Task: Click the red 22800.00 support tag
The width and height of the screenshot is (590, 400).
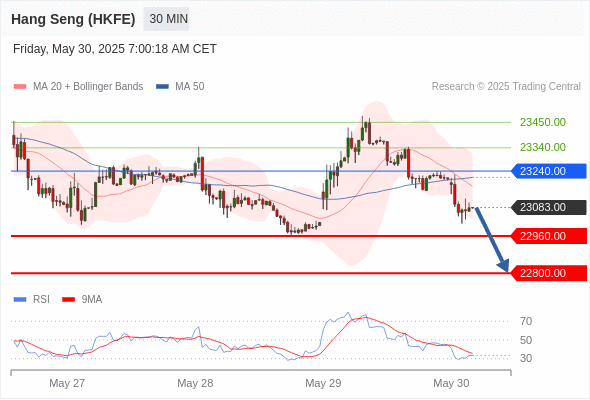Action: point(549,273)
